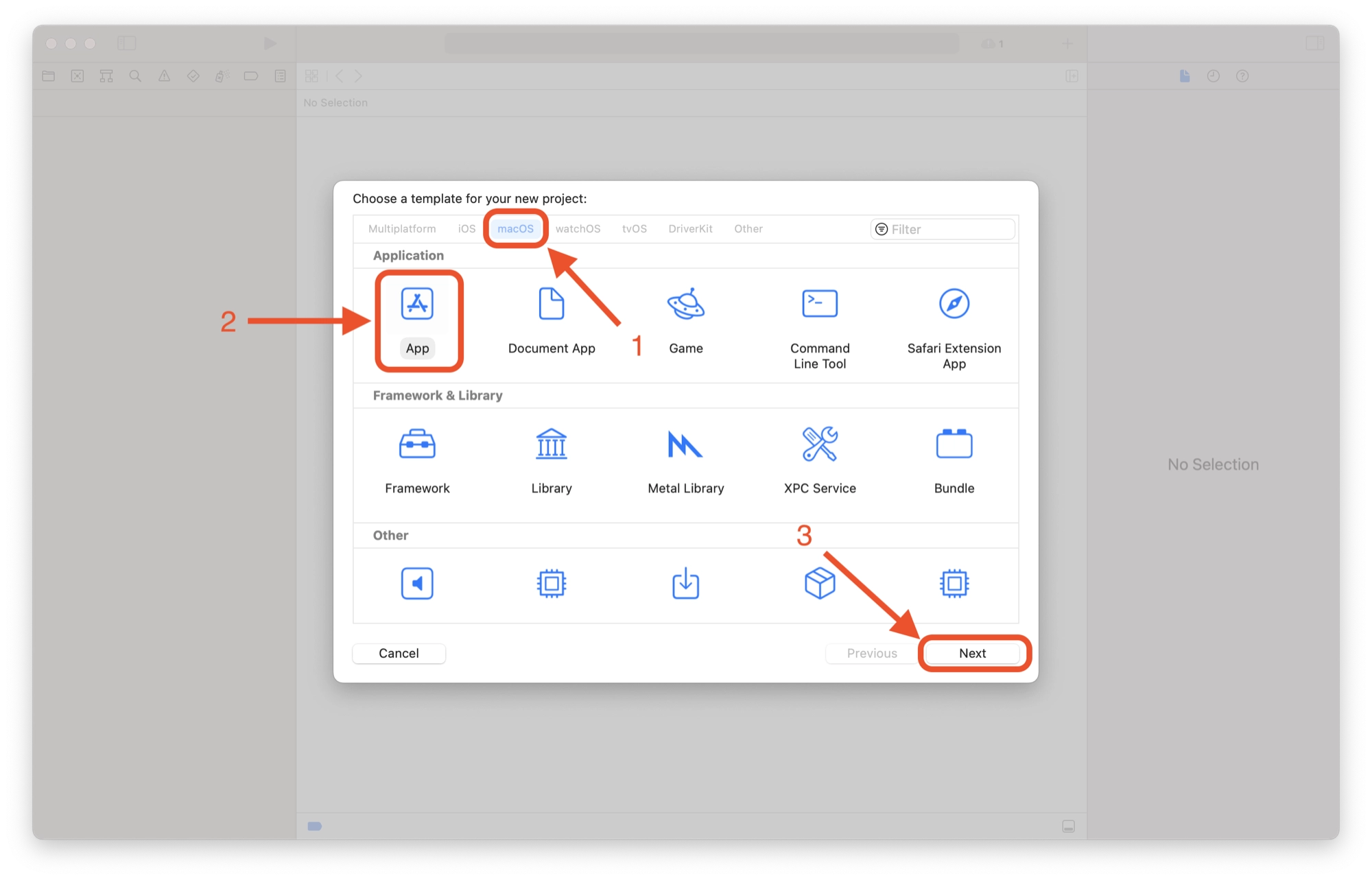
Task: Open the Issue navigator warning icon
Action: 164,76
